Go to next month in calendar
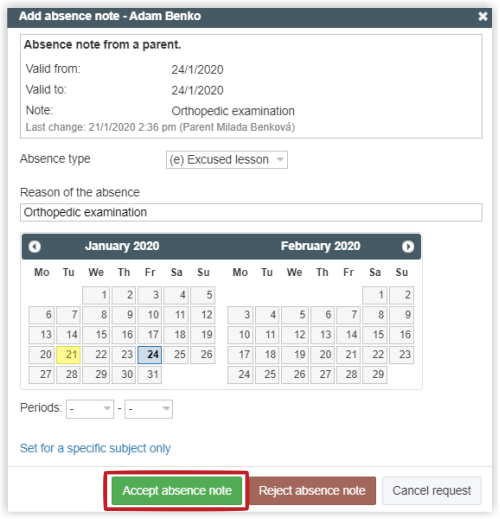Screen dimensions: 500x519 408,247
